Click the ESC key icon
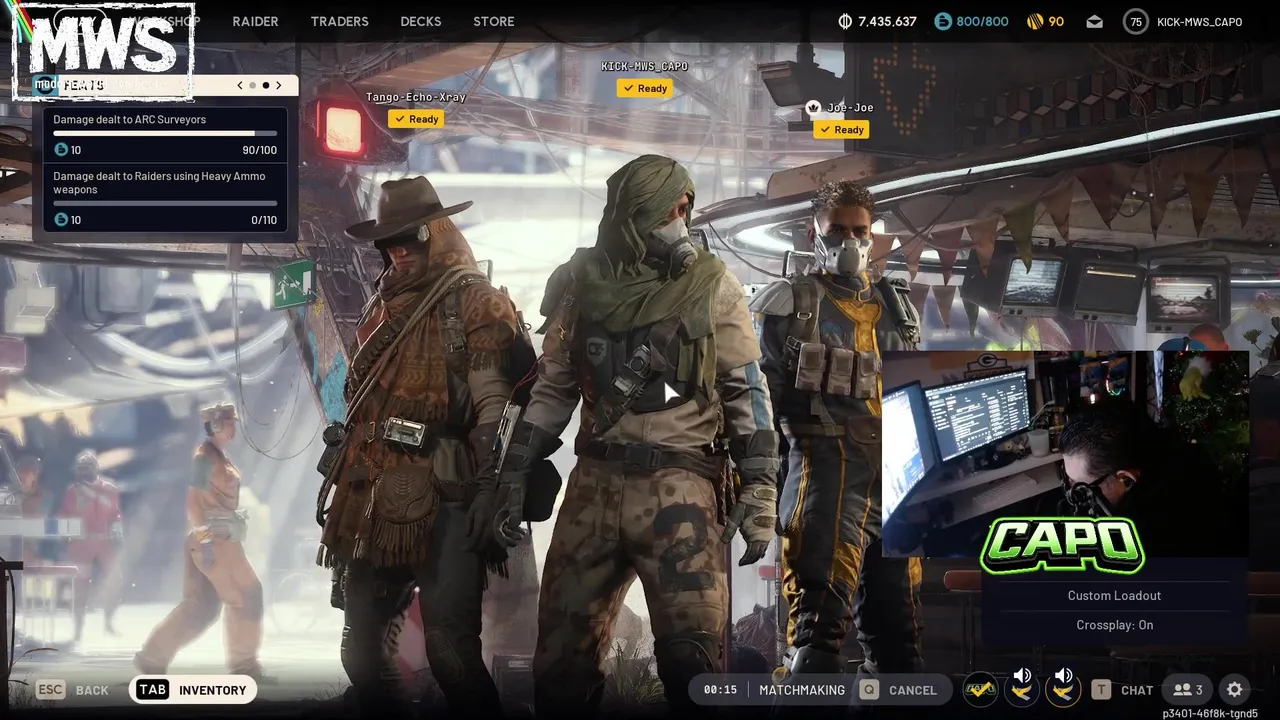 pyautogui.click(x=51, y=690)
